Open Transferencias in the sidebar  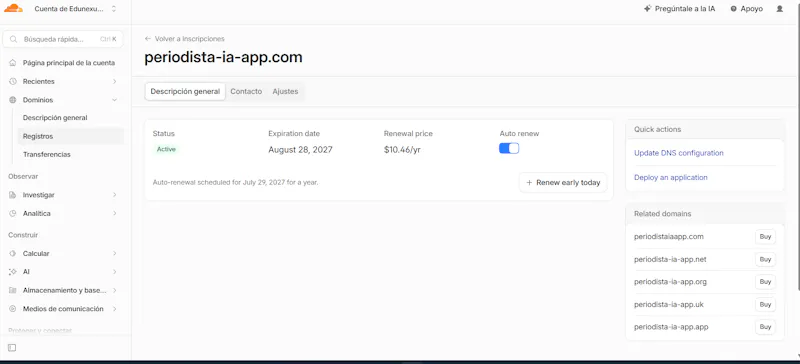pyautogui.click(x=46, y=154)
